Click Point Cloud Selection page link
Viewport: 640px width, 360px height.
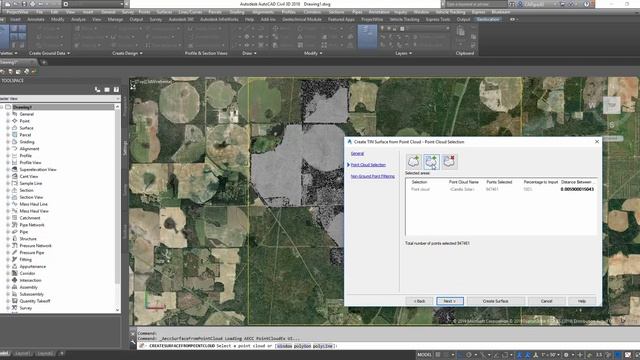pyautogui.click(x=368, y=165)
